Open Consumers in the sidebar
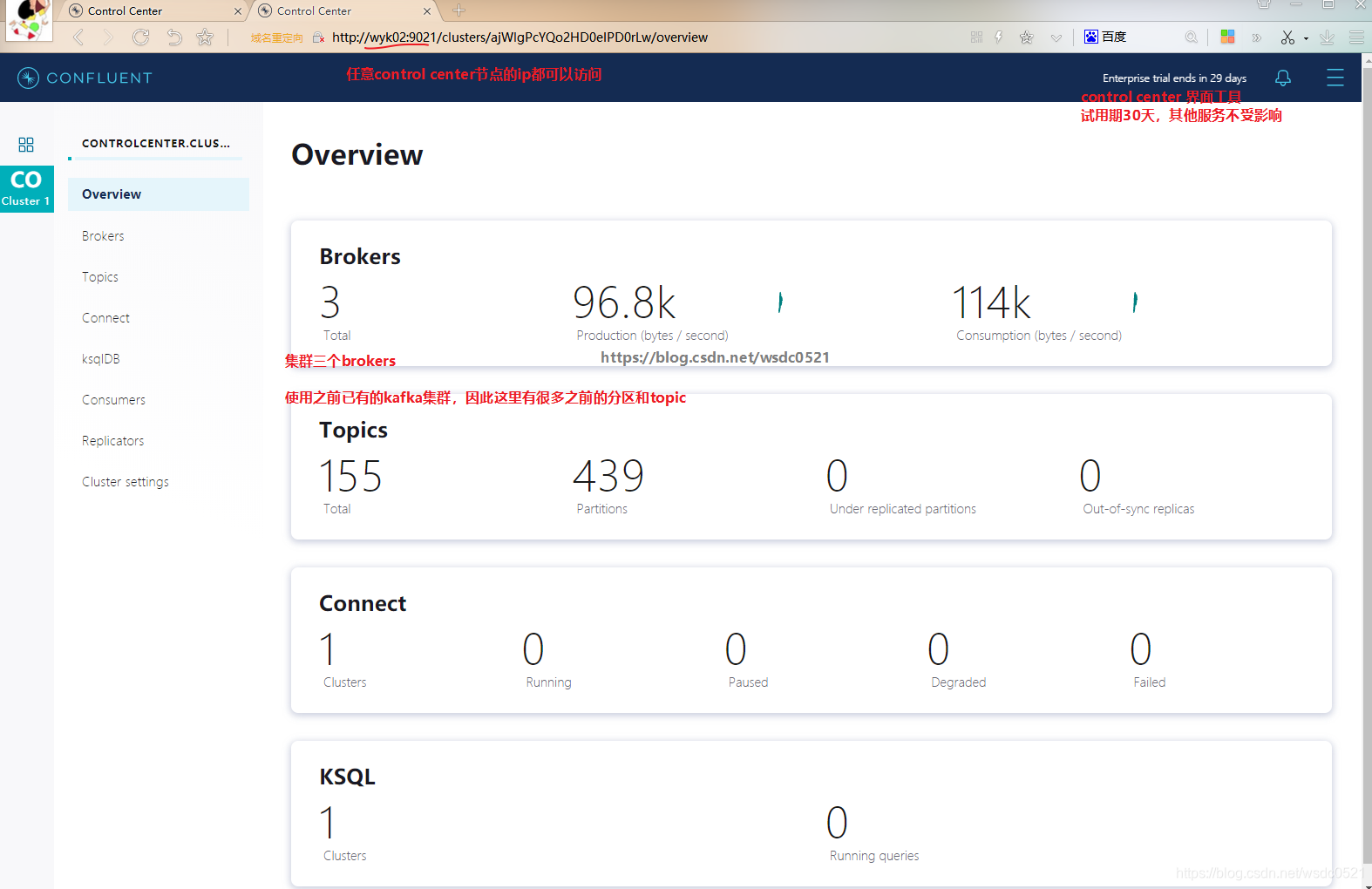This screenshot has width=1372, height=889. click(113, 400)
